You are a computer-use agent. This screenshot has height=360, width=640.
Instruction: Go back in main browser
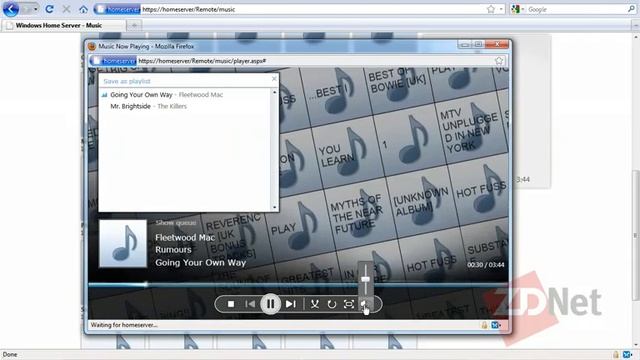pyautogui.click(x=11, y=9)
